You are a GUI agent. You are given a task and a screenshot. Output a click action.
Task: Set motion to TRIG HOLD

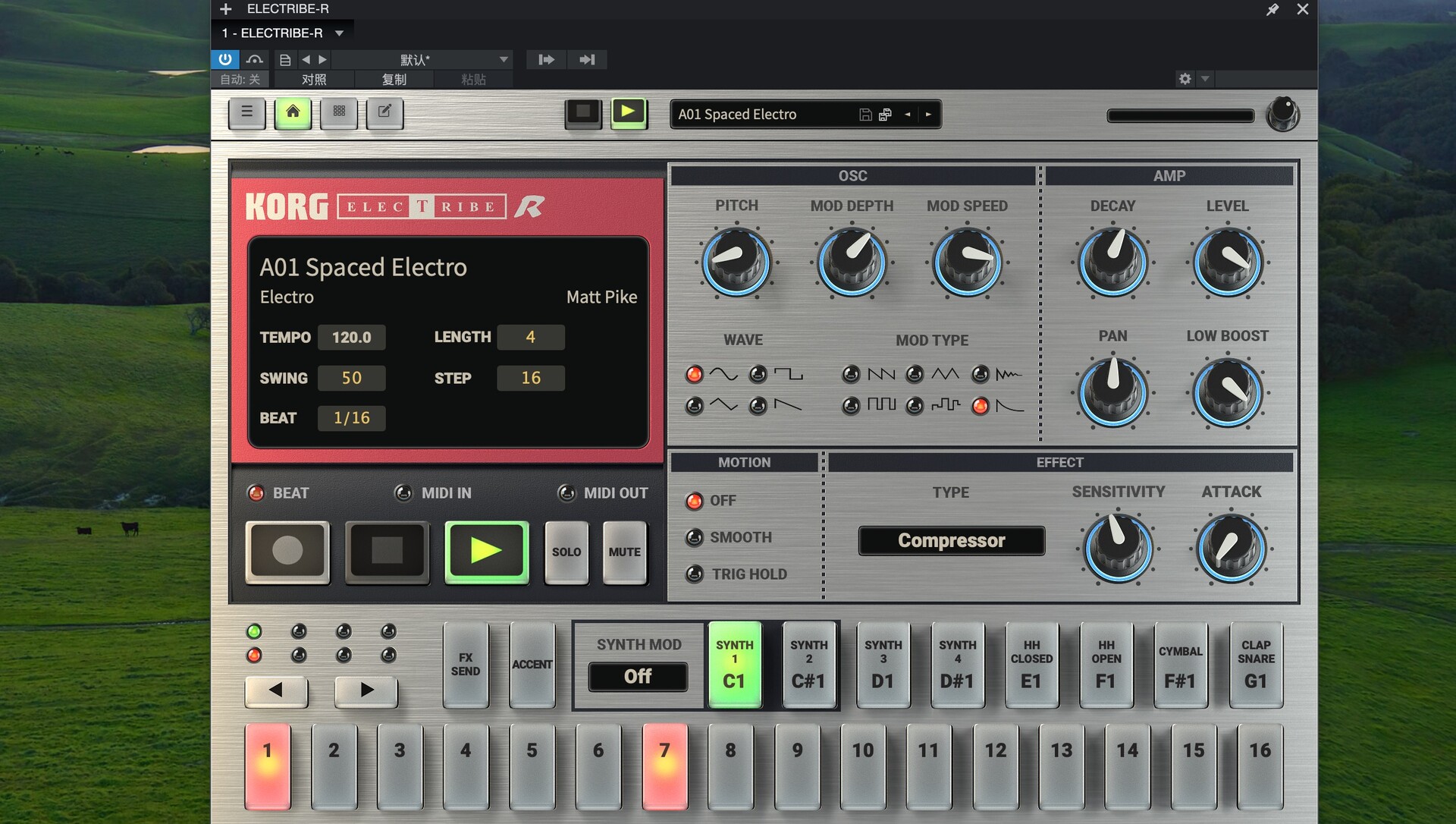(694, 574)
